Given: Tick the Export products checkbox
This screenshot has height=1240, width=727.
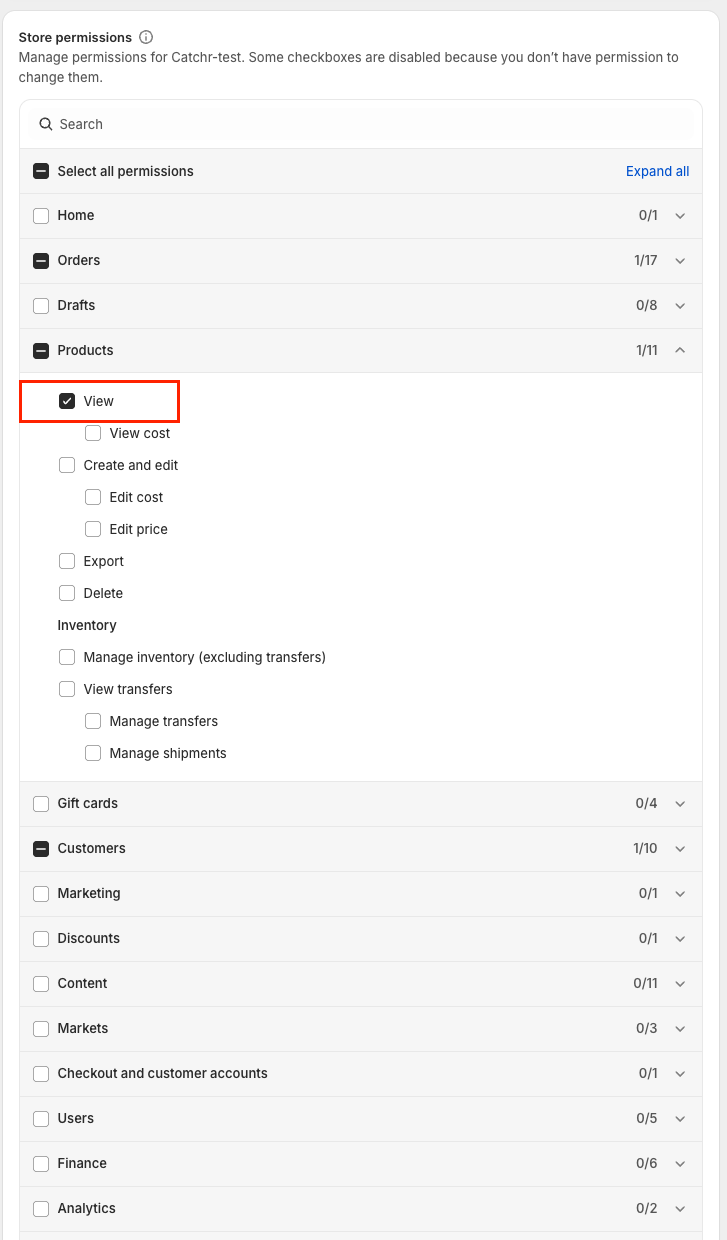Looking at the screenshot, I should (x=67, y=561).
